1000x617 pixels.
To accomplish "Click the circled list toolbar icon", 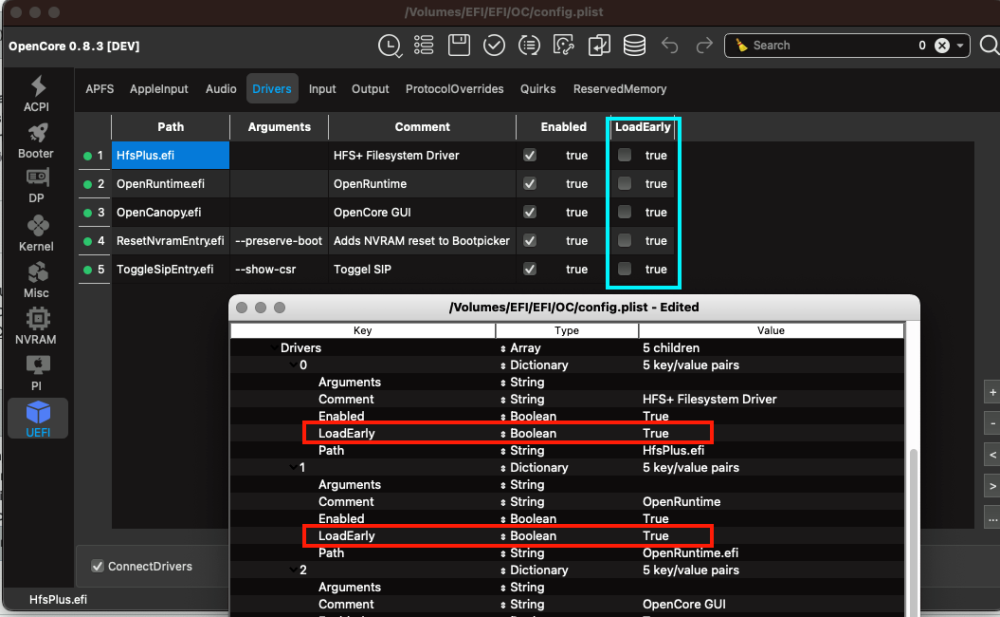I will [x=529, y=45].
